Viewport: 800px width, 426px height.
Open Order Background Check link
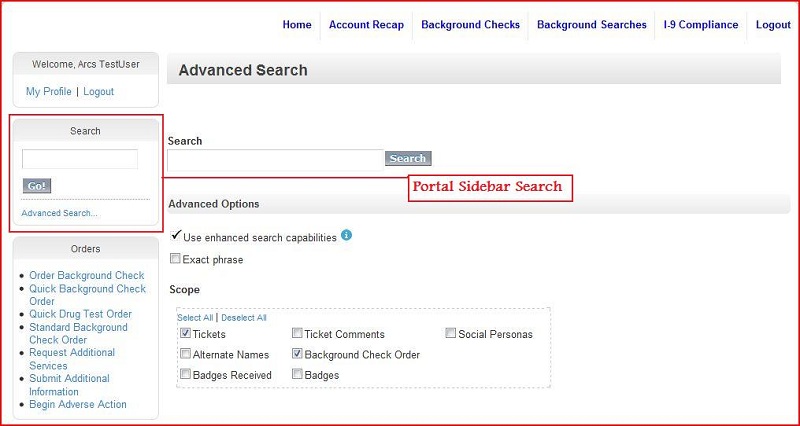pos(87,275)
